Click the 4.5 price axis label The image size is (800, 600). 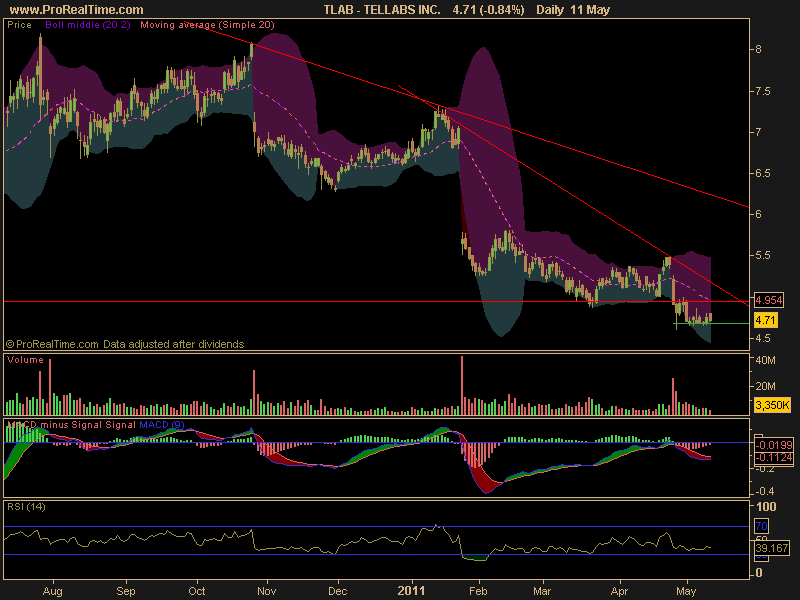(762, 338)
